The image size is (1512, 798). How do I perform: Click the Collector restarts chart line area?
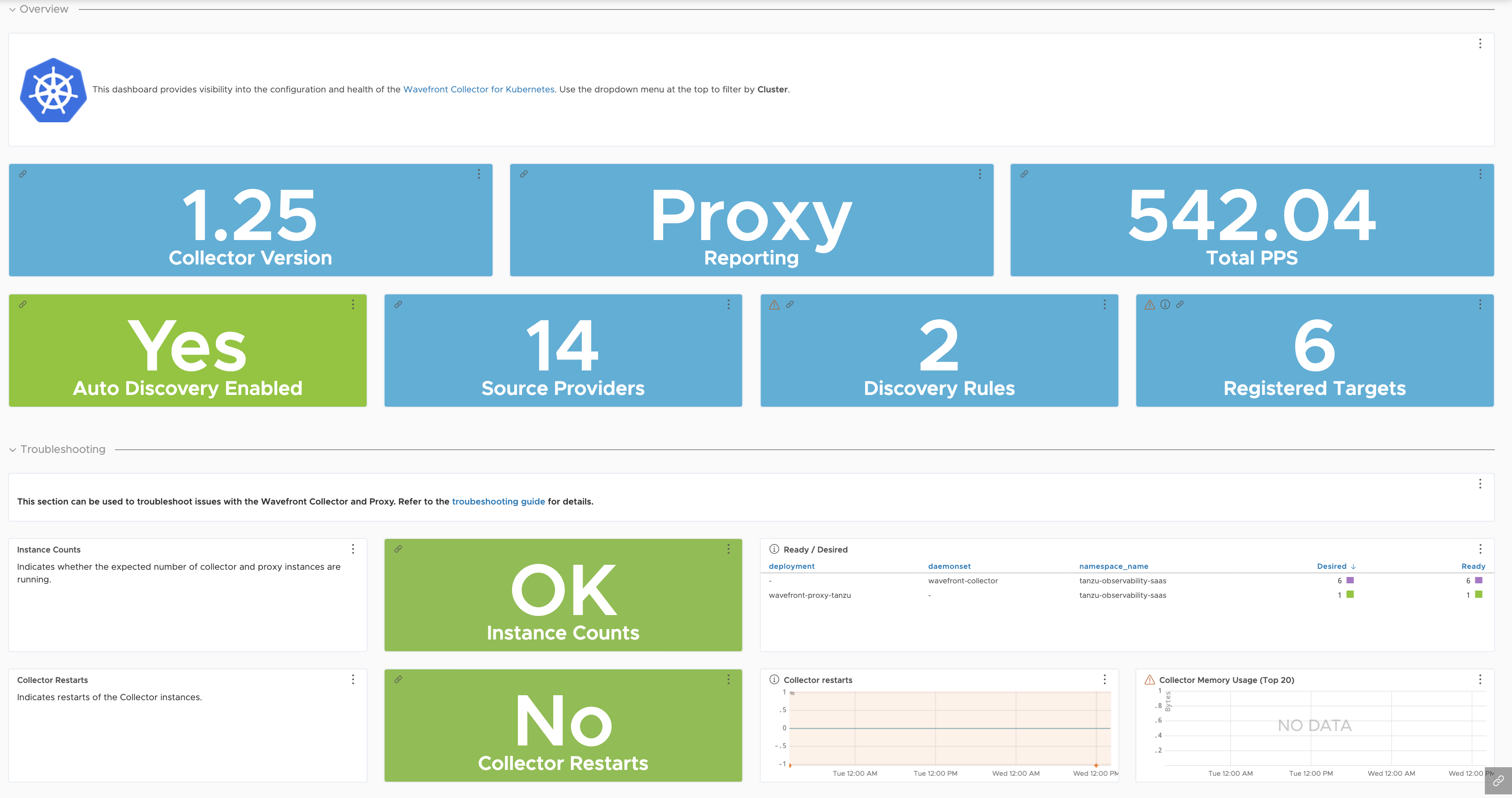[950, 728]
